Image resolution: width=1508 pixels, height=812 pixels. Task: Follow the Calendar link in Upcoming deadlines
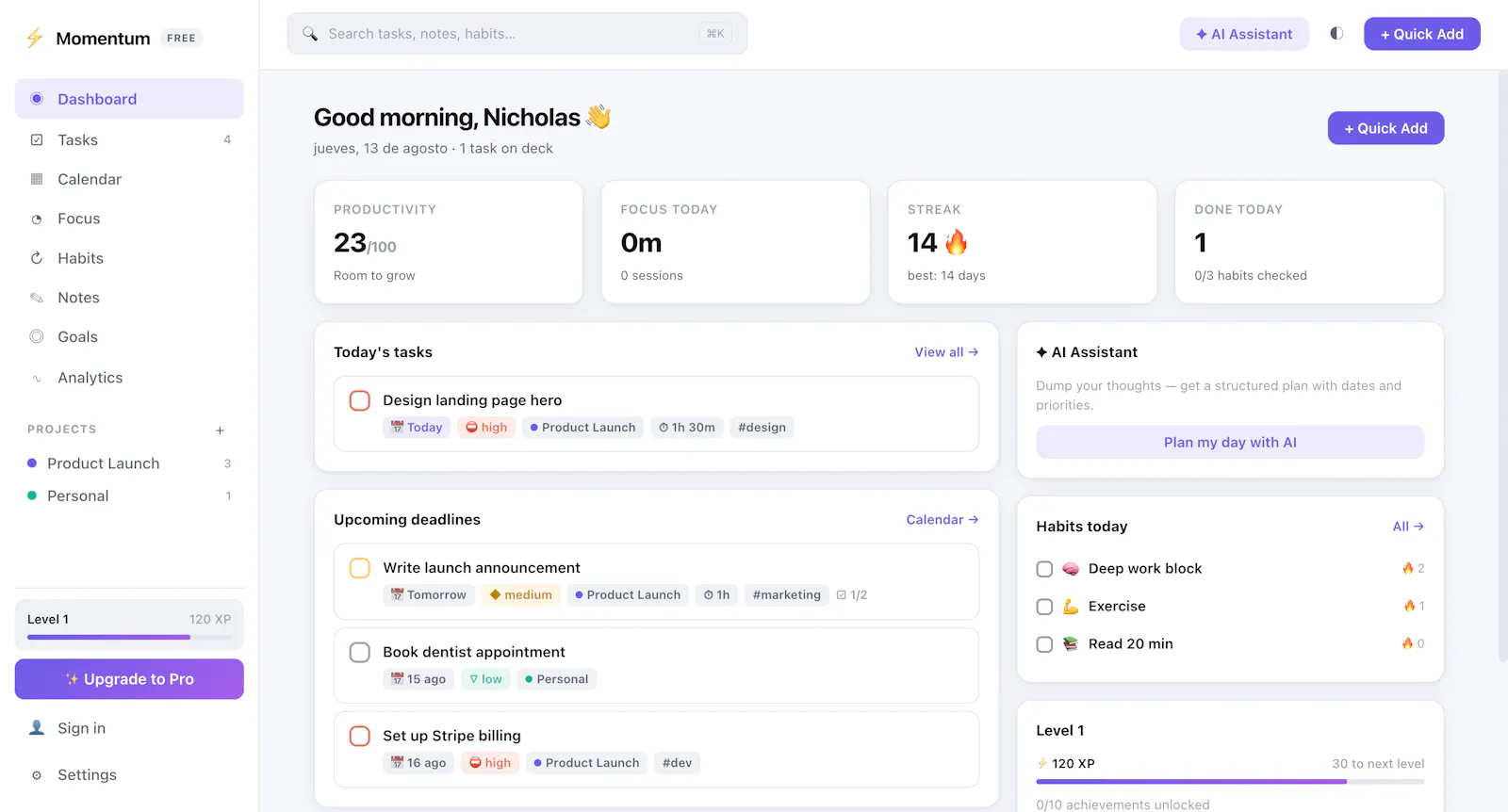coord(942,520)
